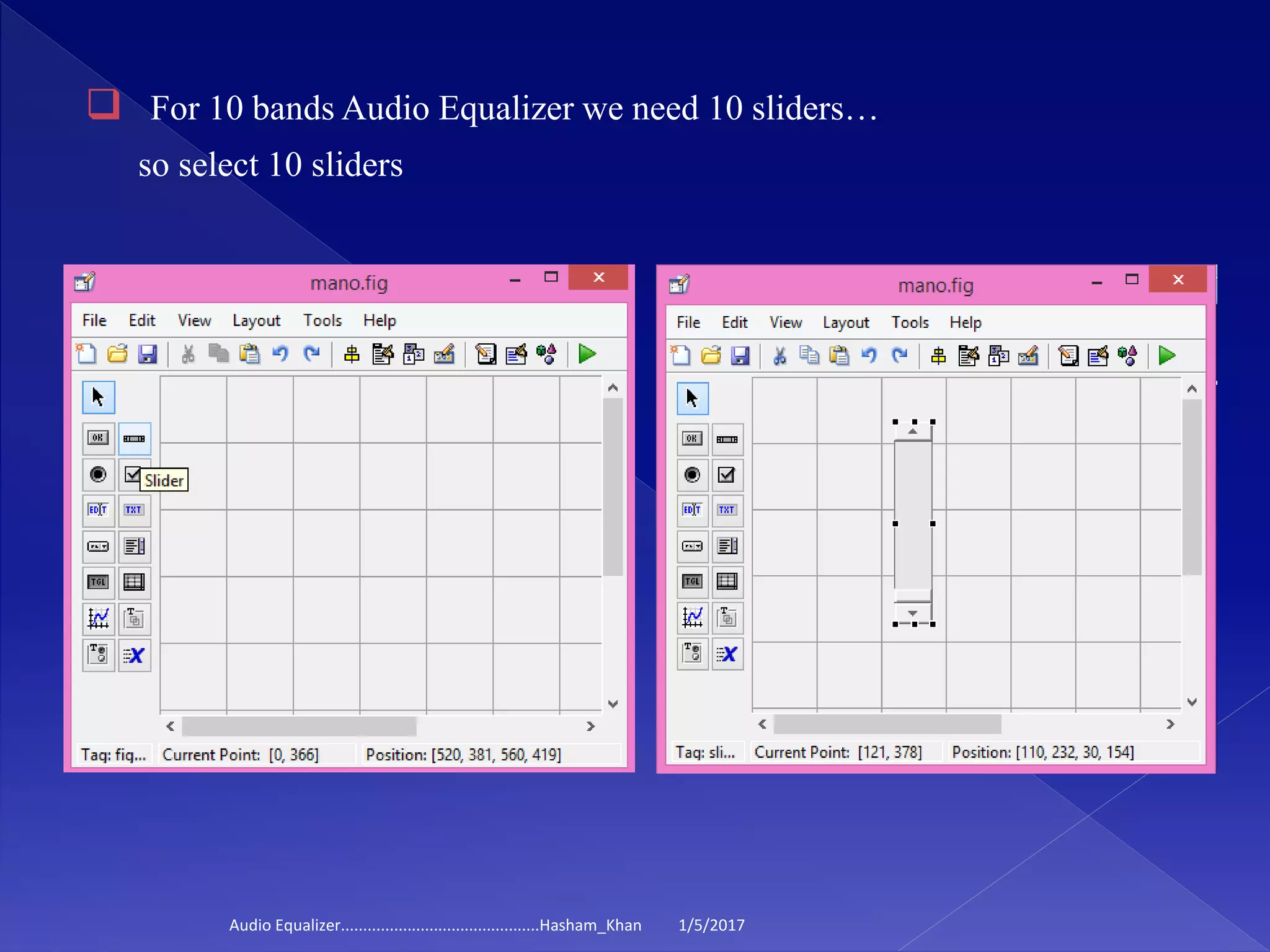
Task: Open Align Objects tool in right window
Action: tap(938, 356)
